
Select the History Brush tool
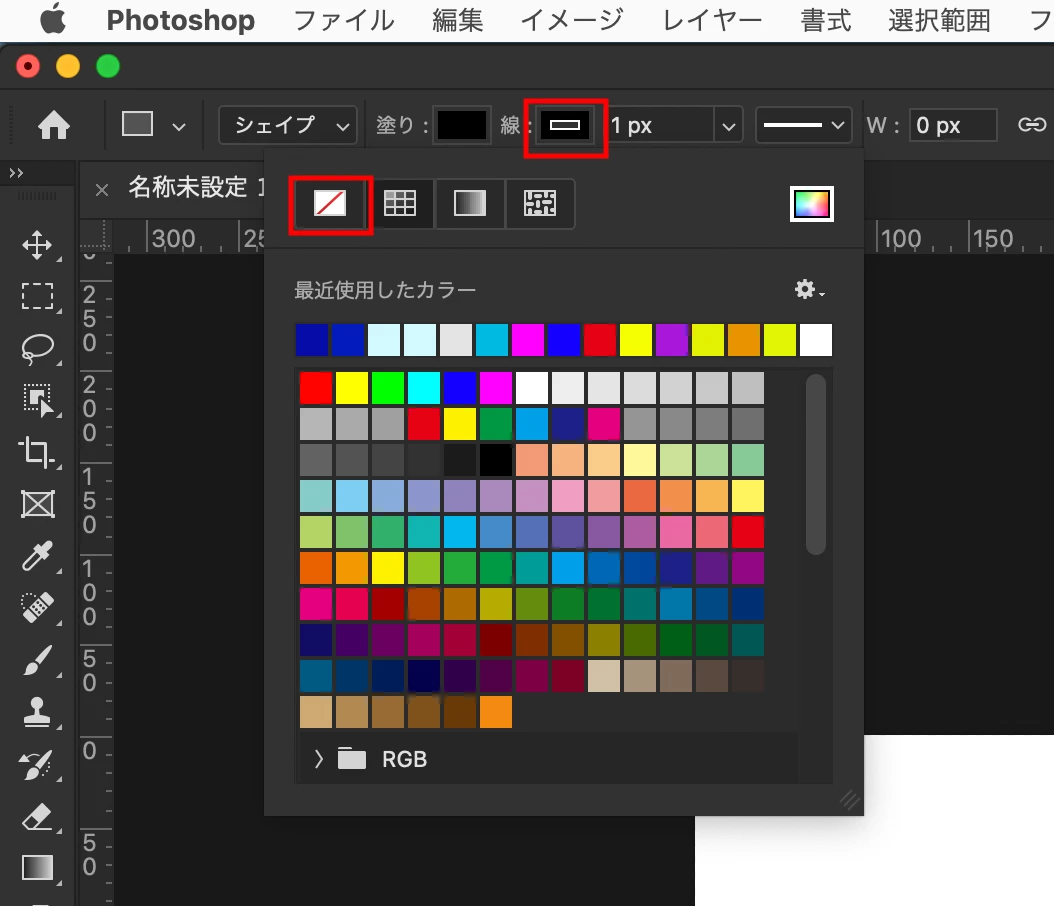point(37,765)
